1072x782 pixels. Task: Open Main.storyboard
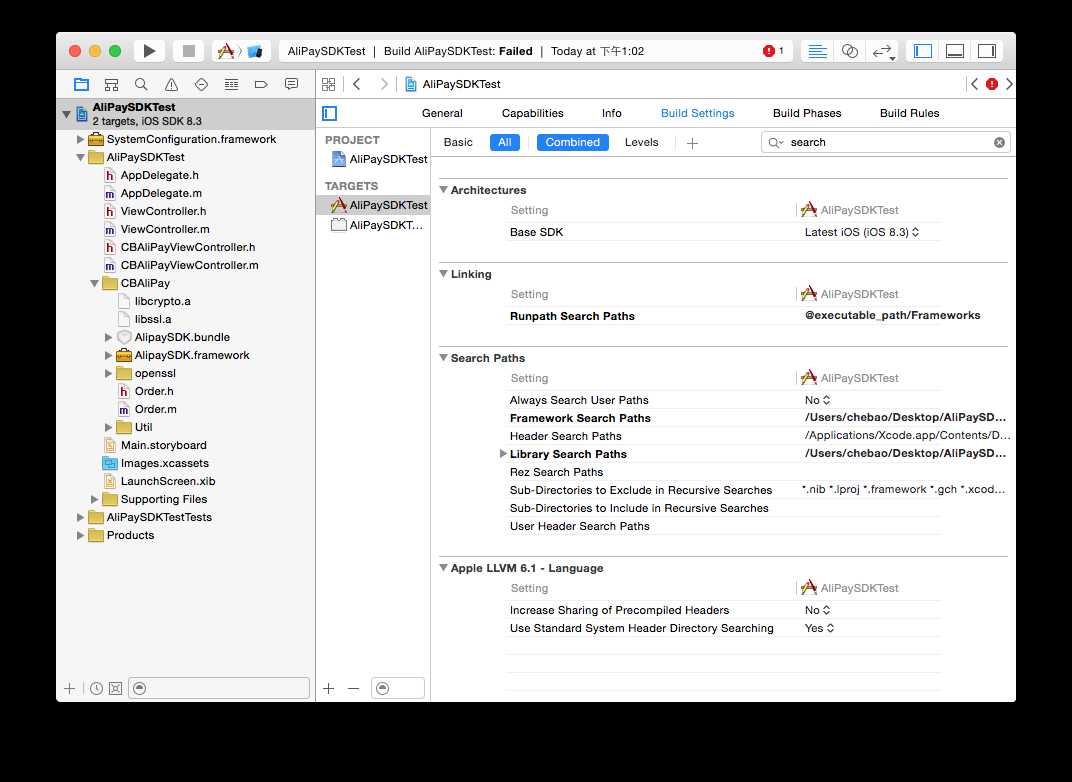(163, 445)
